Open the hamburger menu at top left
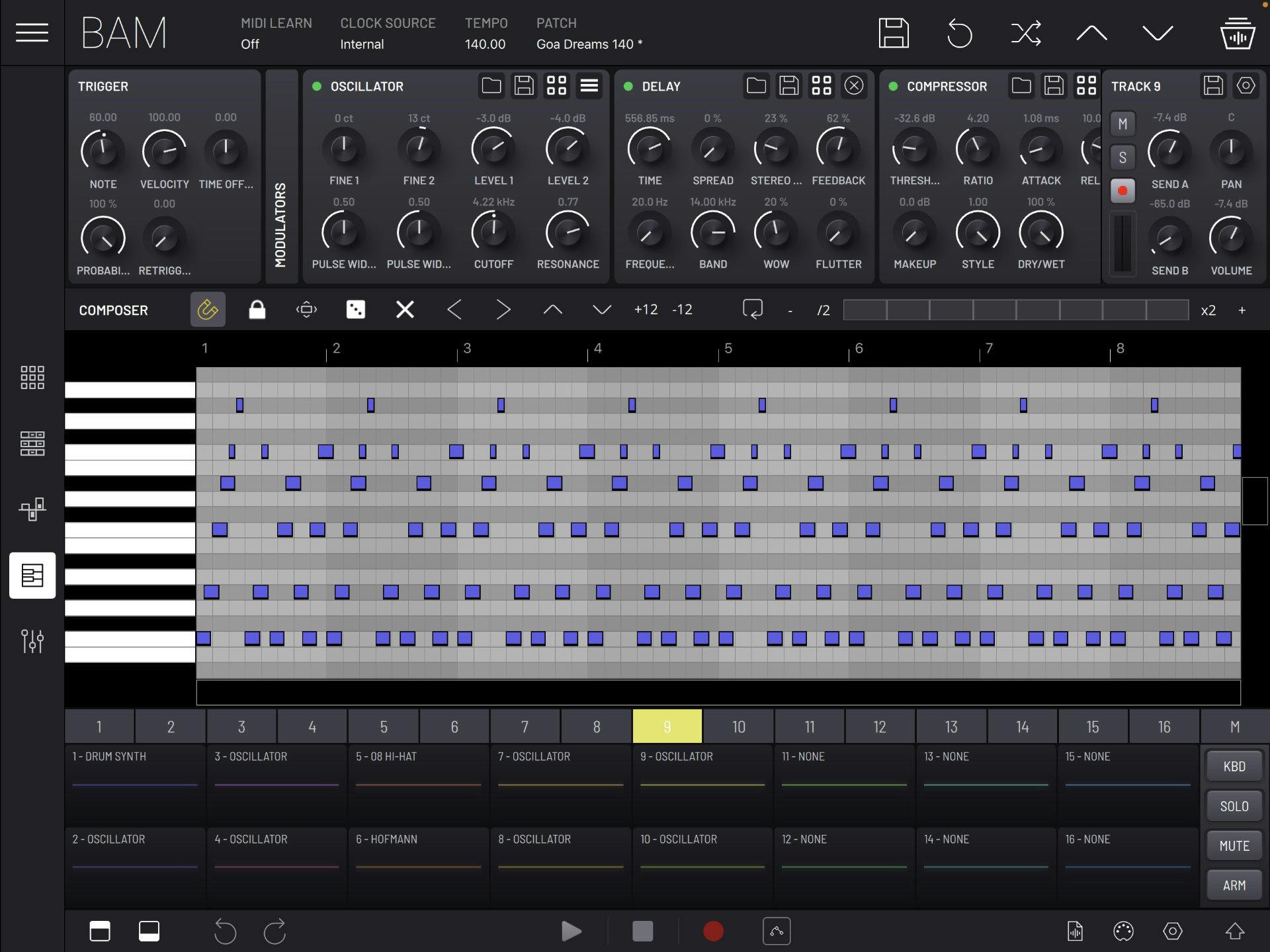Screen dimensions: 1270x952 pyautogui.click(x=31, y=32)
